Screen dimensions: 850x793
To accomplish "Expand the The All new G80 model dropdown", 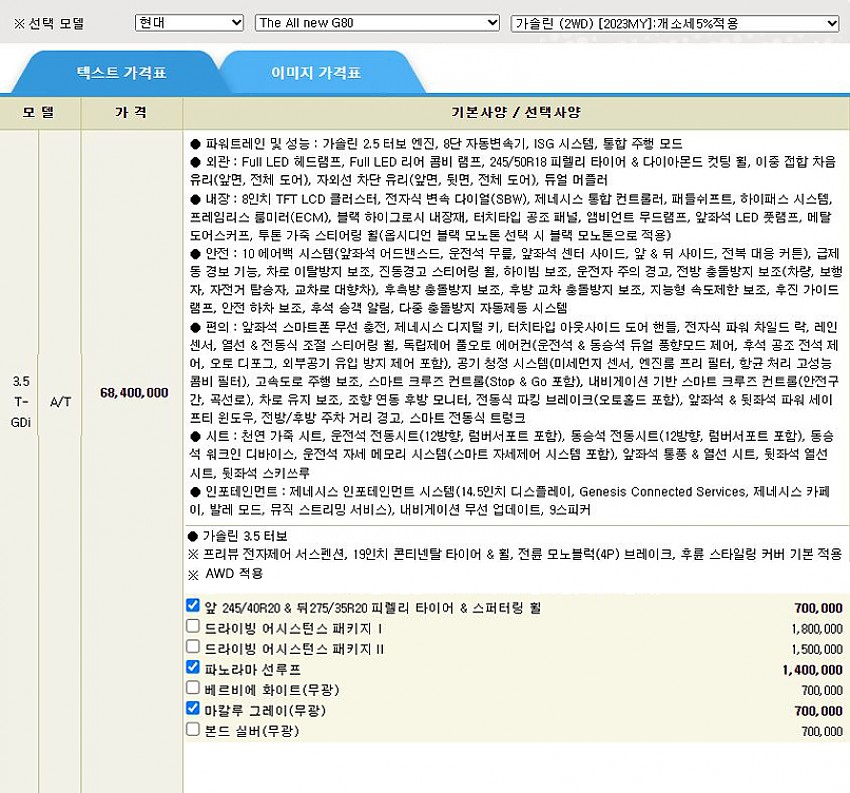I will coord(377,22).
